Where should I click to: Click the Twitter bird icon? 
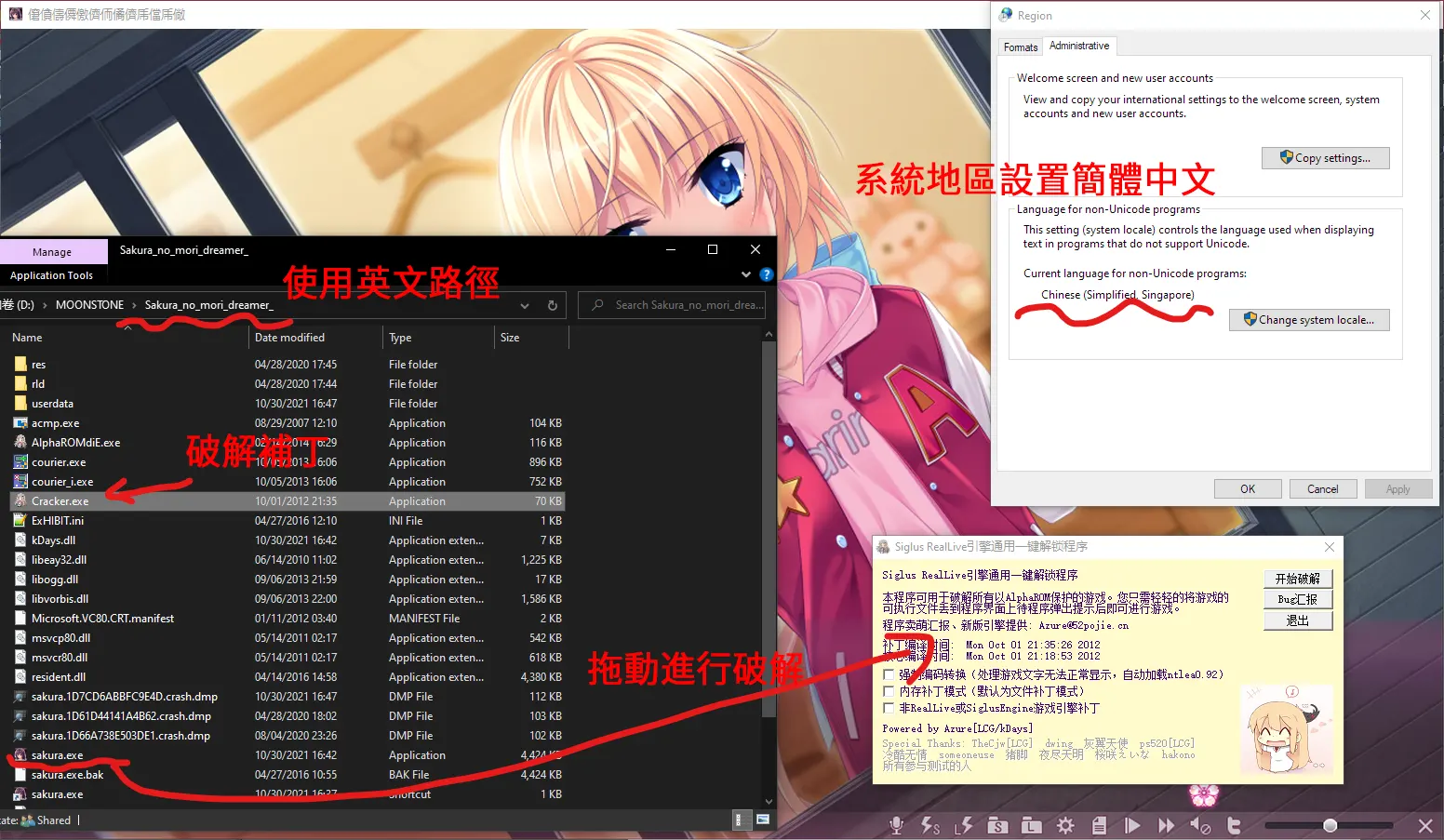click(1234, 825)
